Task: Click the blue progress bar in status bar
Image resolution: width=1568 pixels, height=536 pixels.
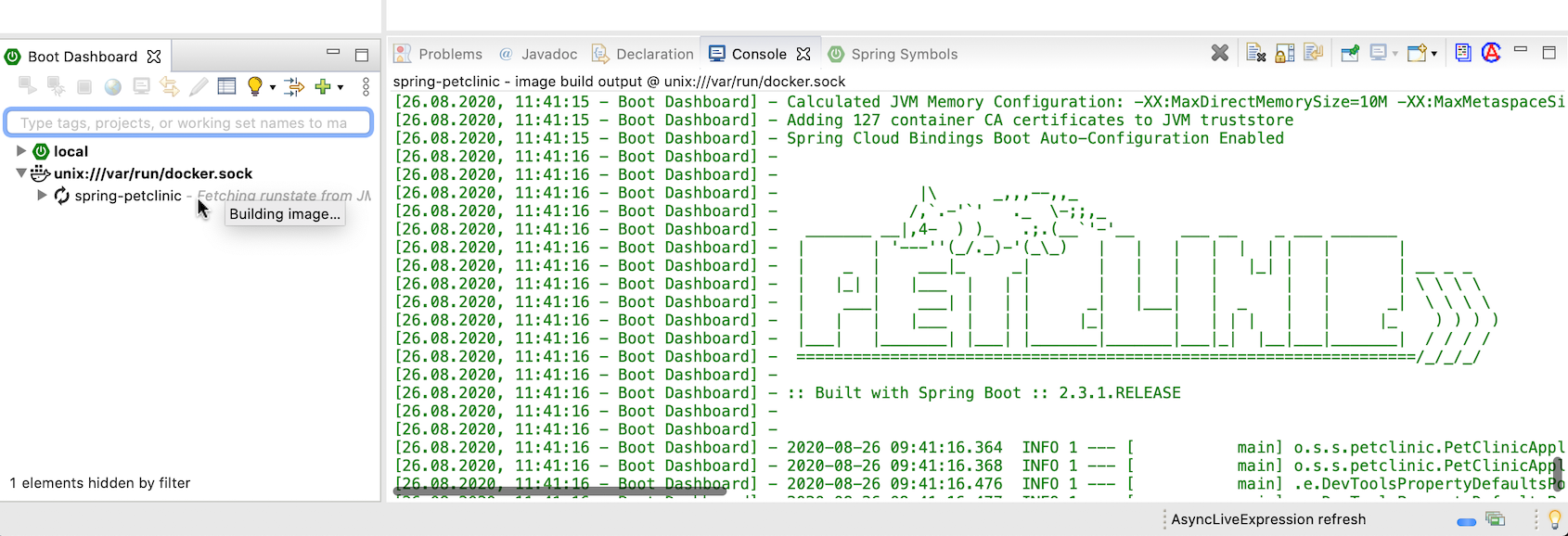Action: pos(1466,521)
